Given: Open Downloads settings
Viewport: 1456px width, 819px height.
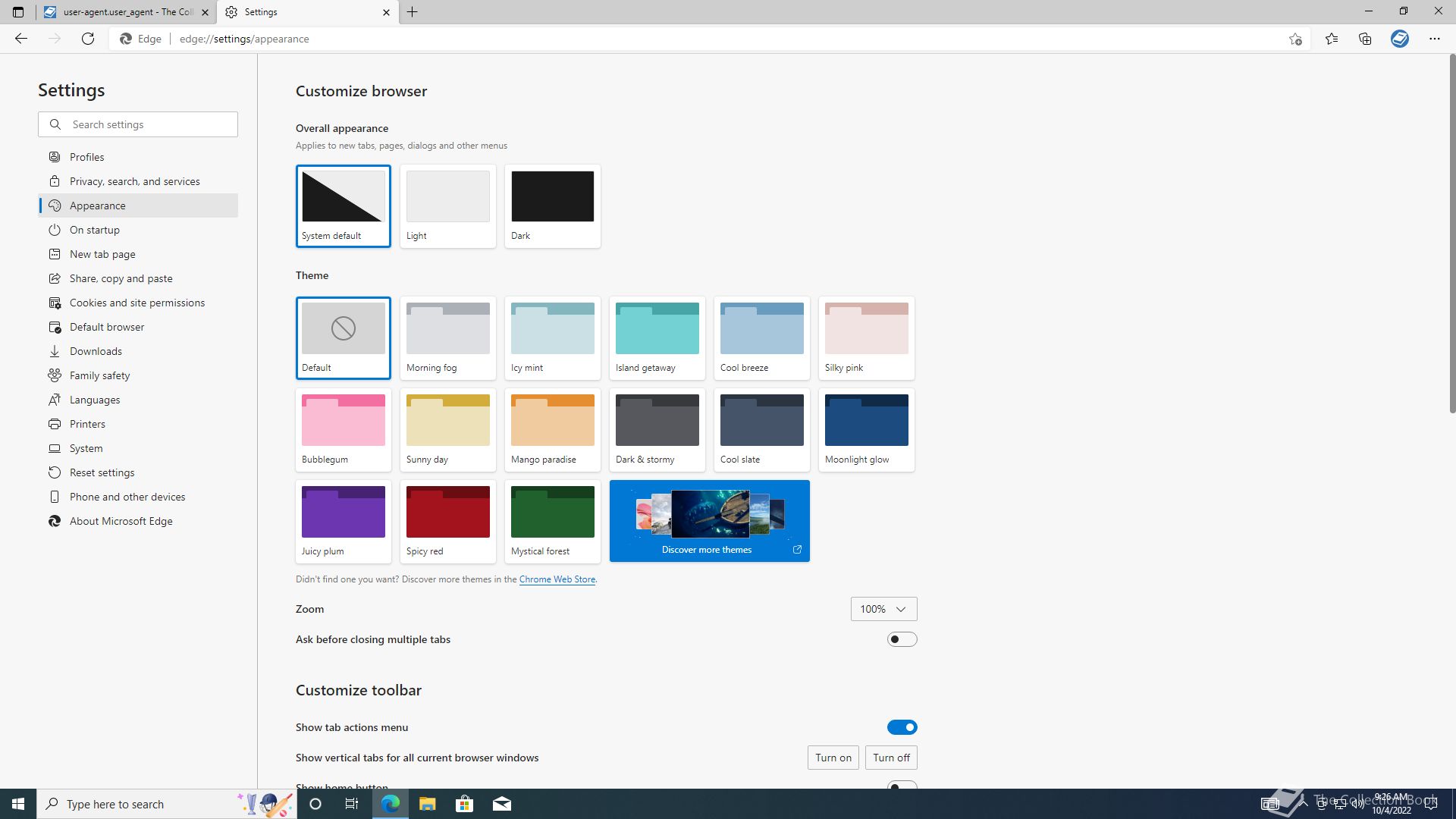Looking at the screenshot, I should point(138,351).
